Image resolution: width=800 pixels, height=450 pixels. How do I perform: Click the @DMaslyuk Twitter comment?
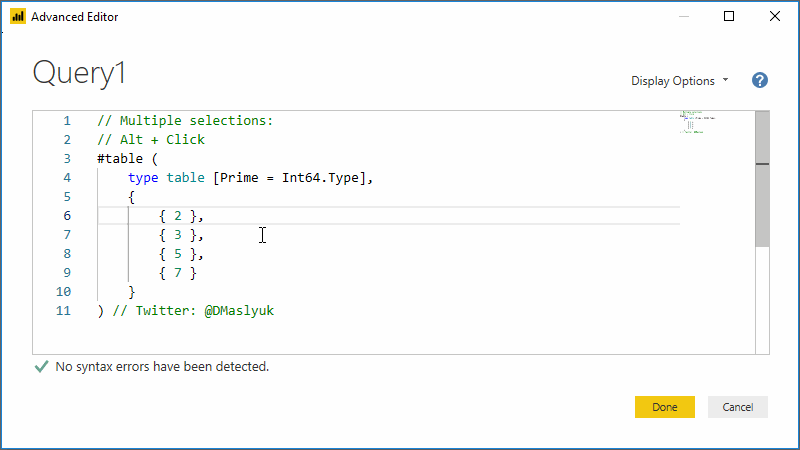239,311
